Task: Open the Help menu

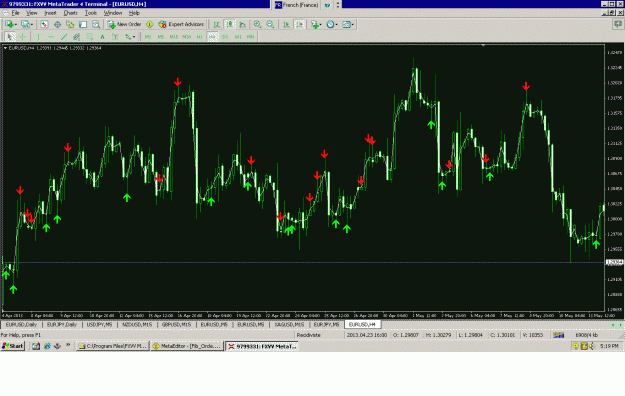Action: (x=134, y=13)
